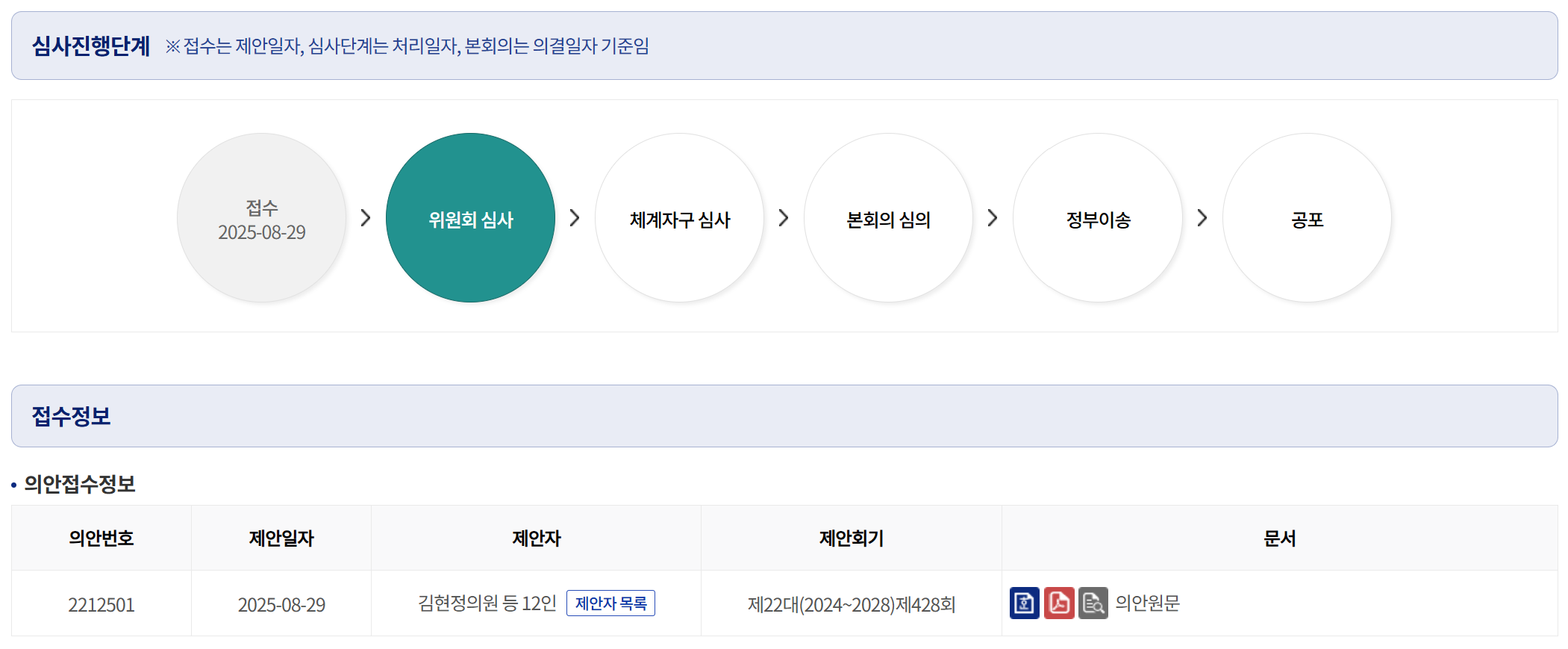This screenshot has width=1568, height=649.
Task: Click the arrow between 본회의 심의 and 정부이송
Action: click(993, 218)
